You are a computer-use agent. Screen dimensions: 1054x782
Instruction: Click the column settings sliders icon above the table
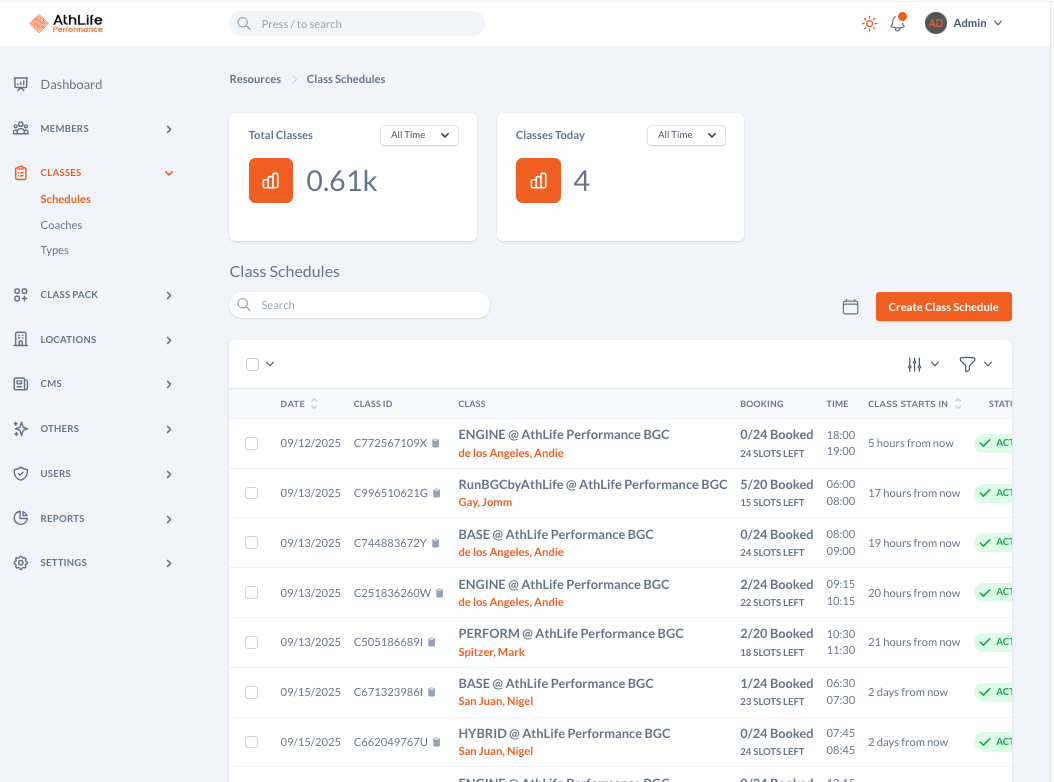[916, 364]
